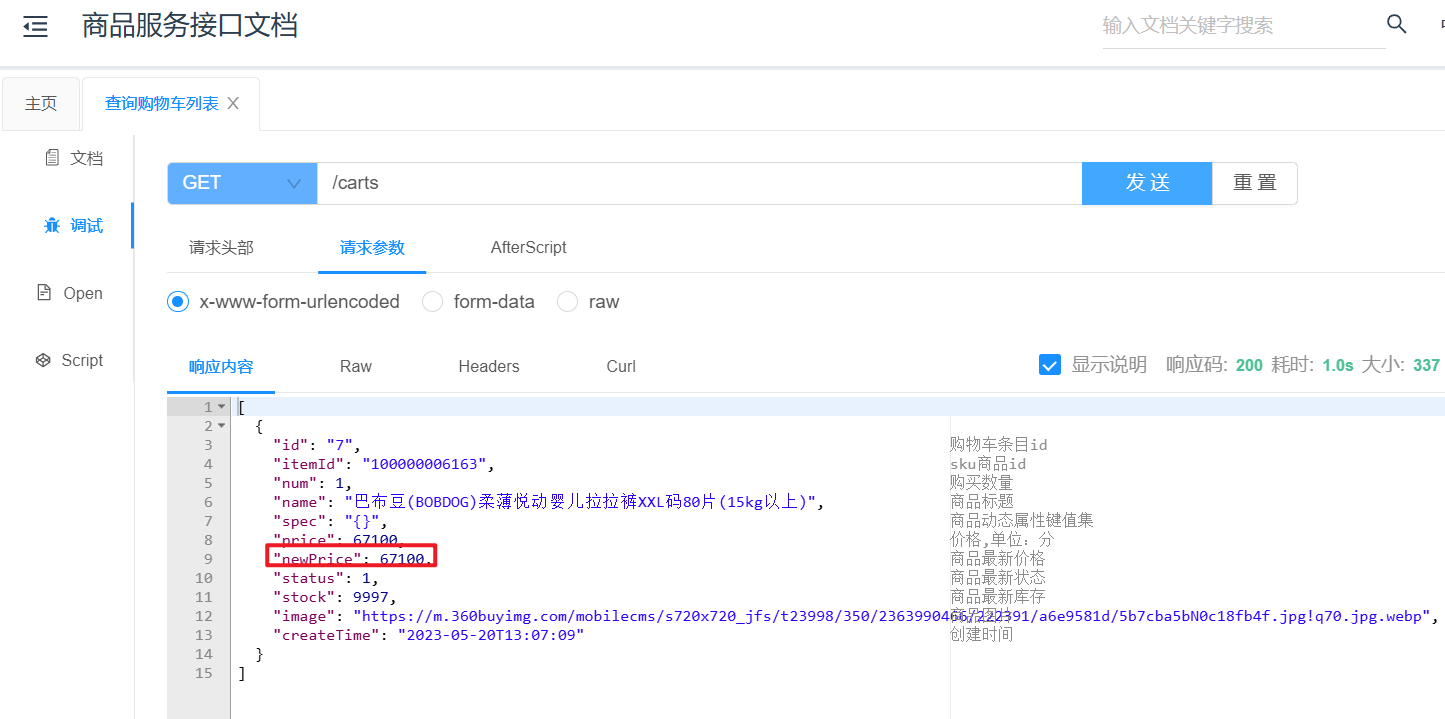Screen dimensions: 1445x719
Task: Click the 购物车条目id description
Action: pyautogui.click(x=999, y=445)
